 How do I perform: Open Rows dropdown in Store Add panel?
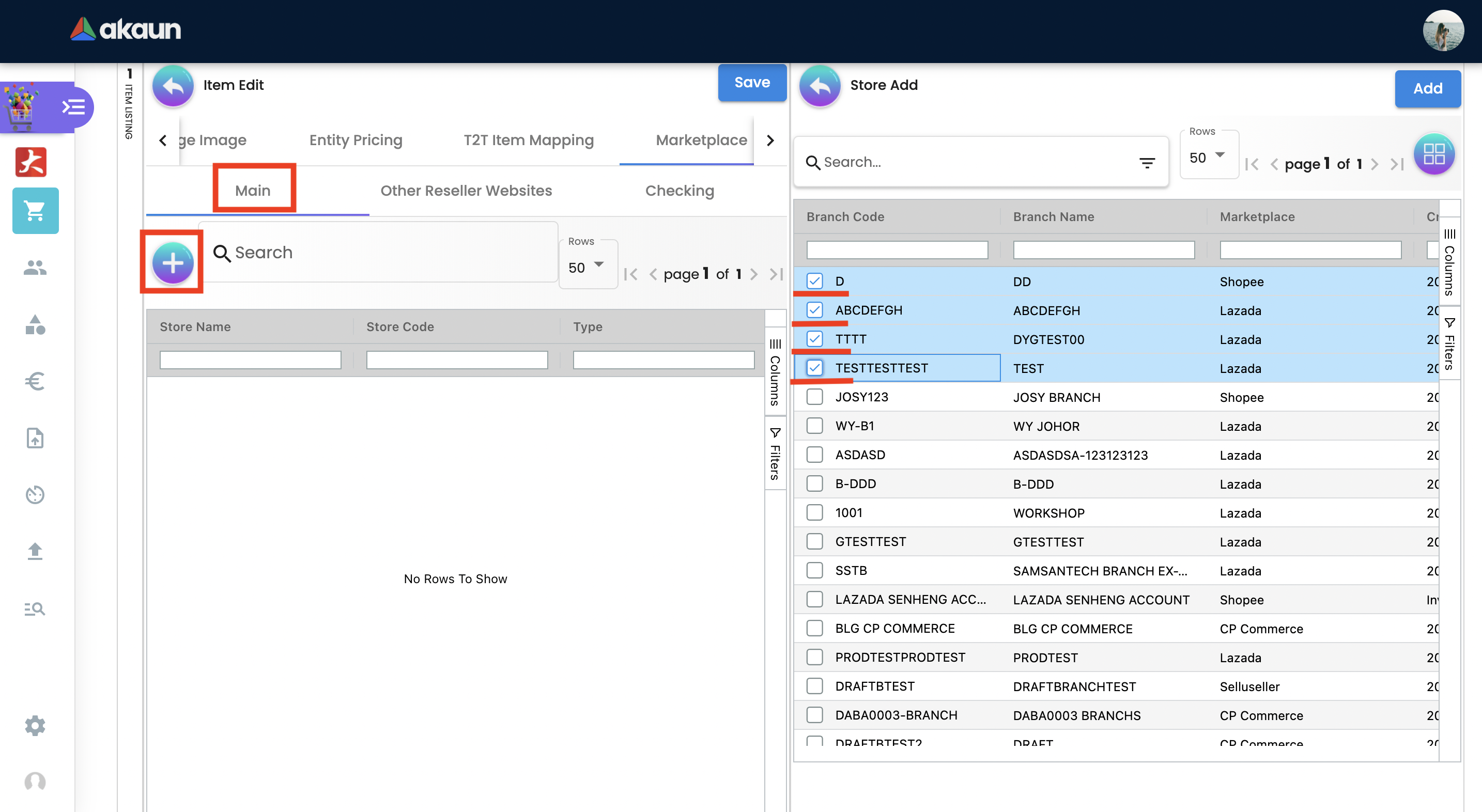click(1208, 158)
